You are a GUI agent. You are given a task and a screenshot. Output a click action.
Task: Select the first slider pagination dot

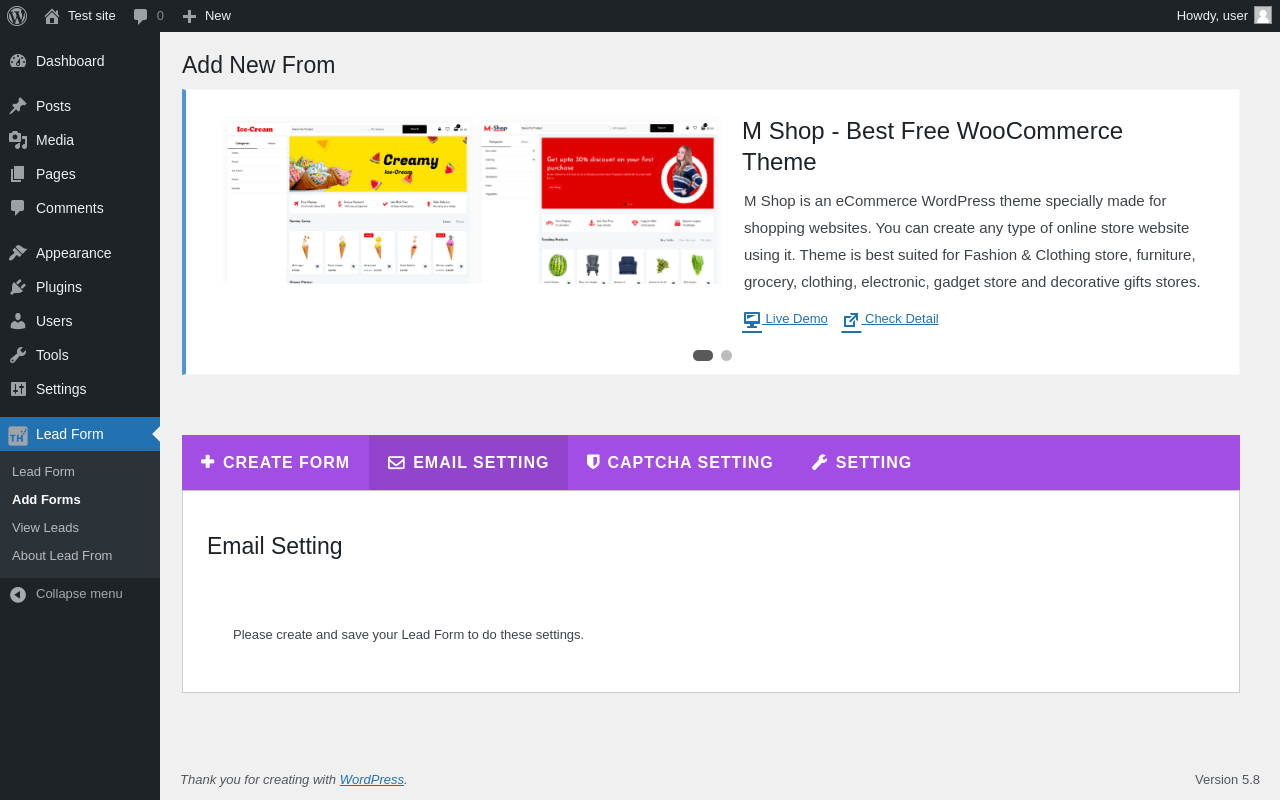click(703, 355)
